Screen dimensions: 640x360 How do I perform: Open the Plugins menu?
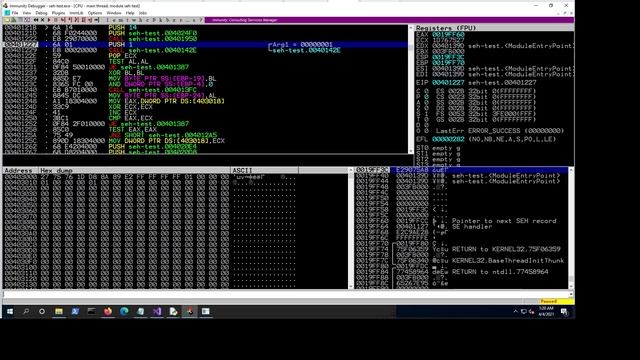[x=58, y=13]
